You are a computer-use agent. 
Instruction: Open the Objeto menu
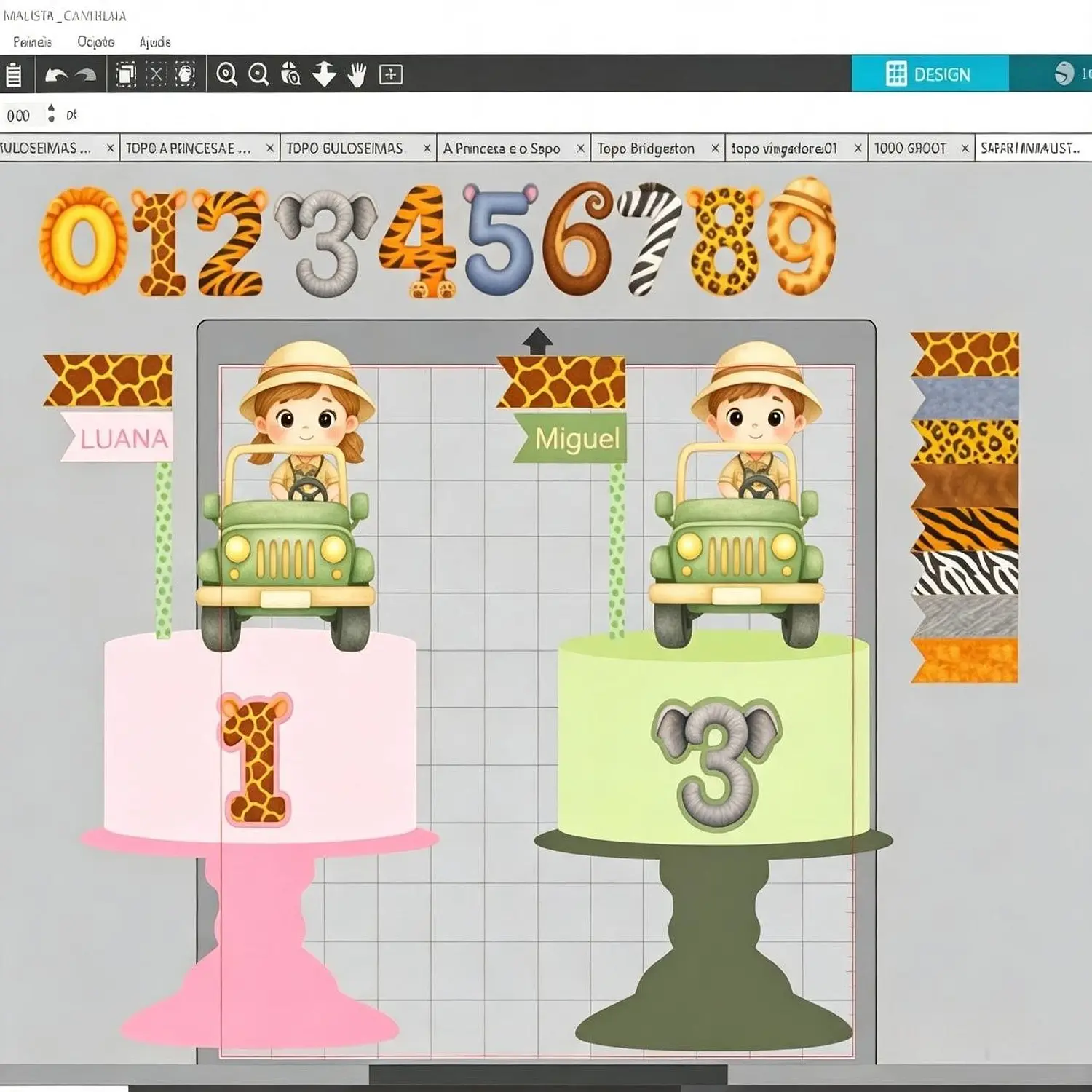point(96,42)
